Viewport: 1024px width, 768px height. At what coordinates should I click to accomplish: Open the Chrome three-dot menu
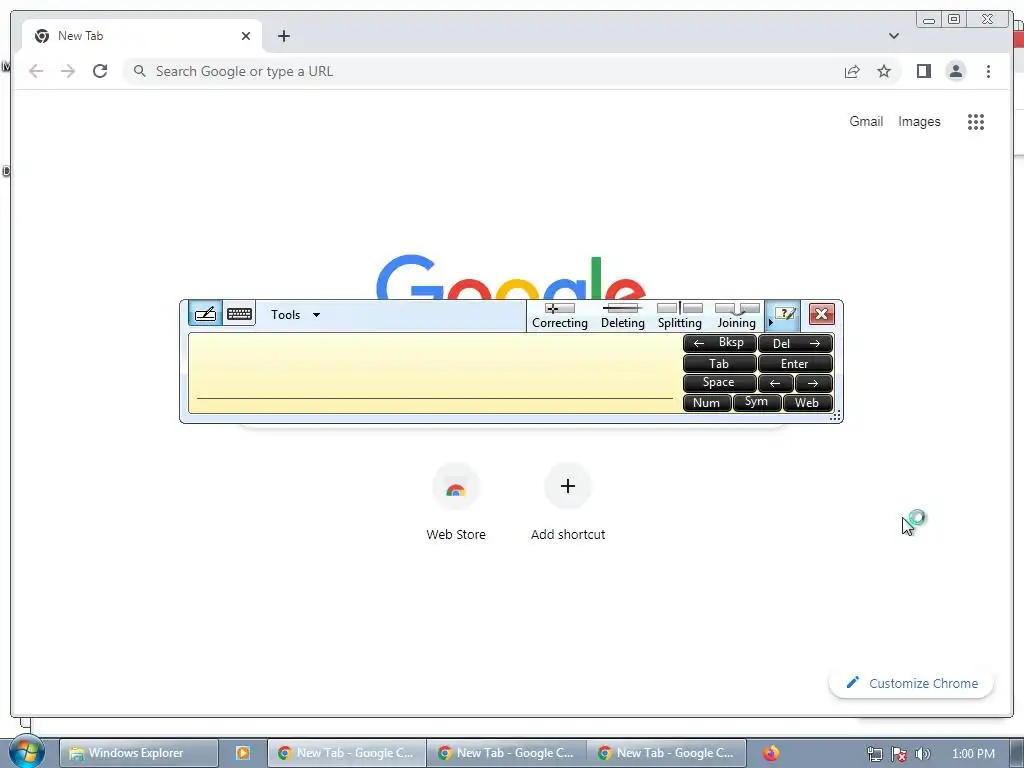tap(988, 71)
